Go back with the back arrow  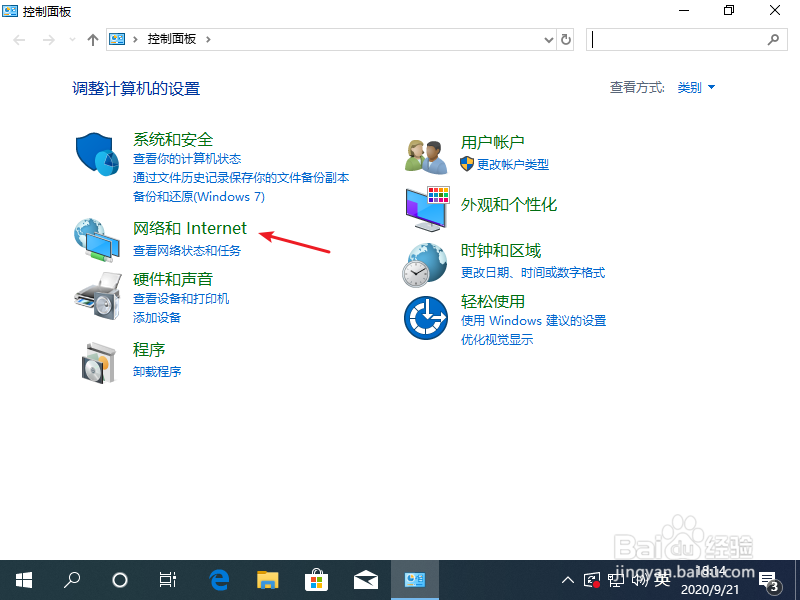[19, 40]
